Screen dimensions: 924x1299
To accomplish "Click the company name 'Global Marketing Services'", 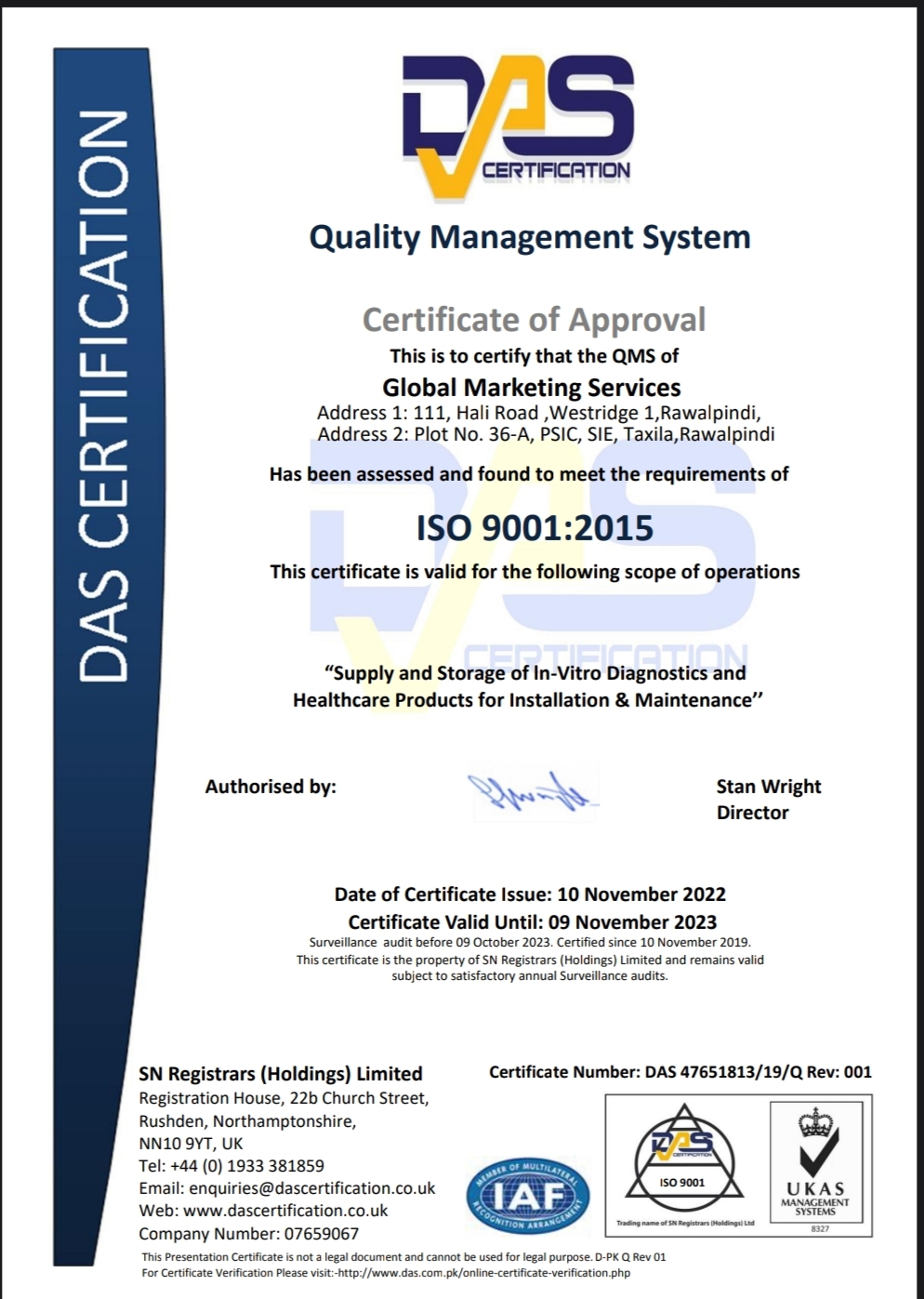I will (532, 388).
